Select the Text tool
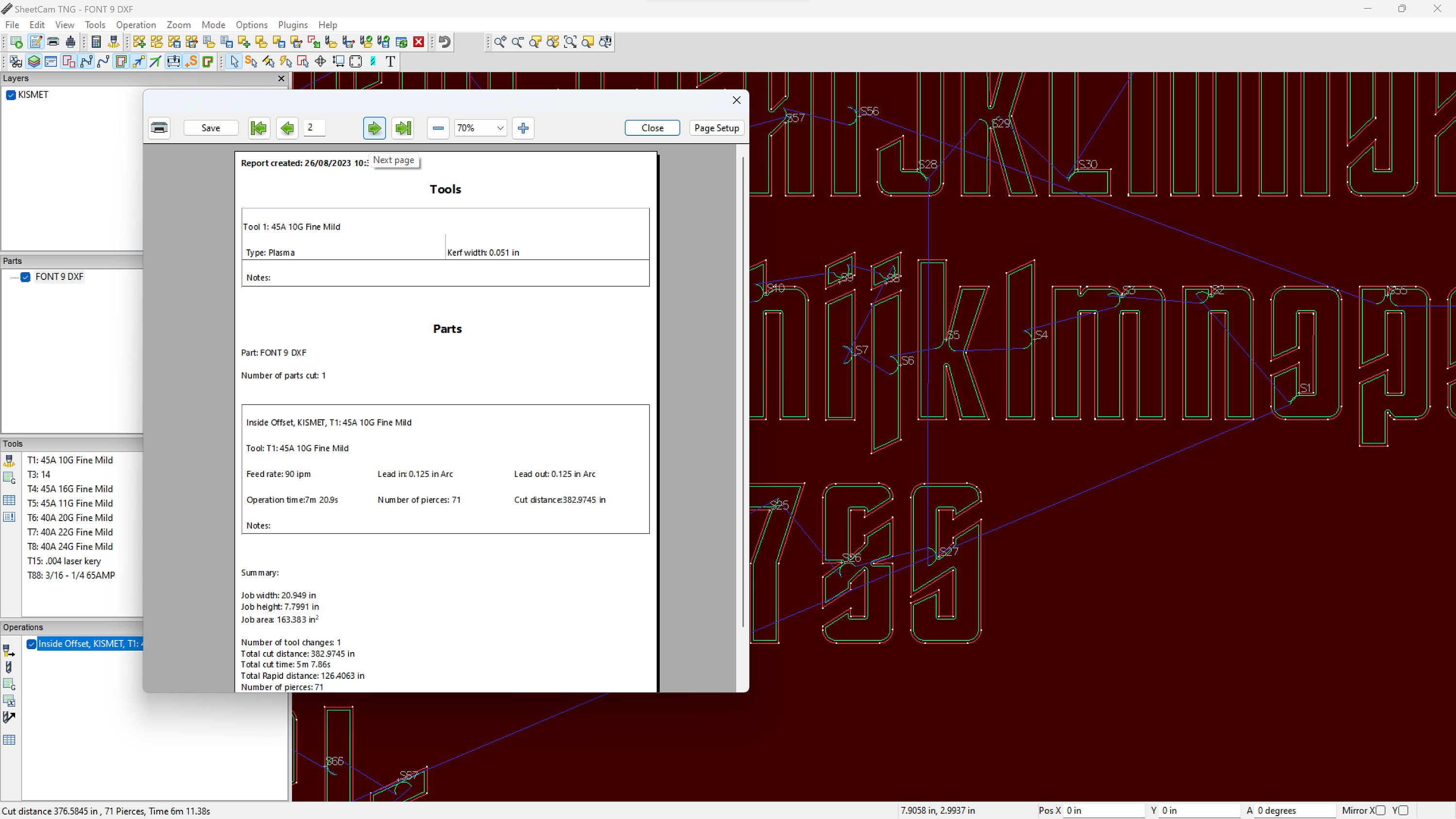Image resolution: width=1456 pixels, height=819 pixels. pyautogui.click(x=390, y=62)
